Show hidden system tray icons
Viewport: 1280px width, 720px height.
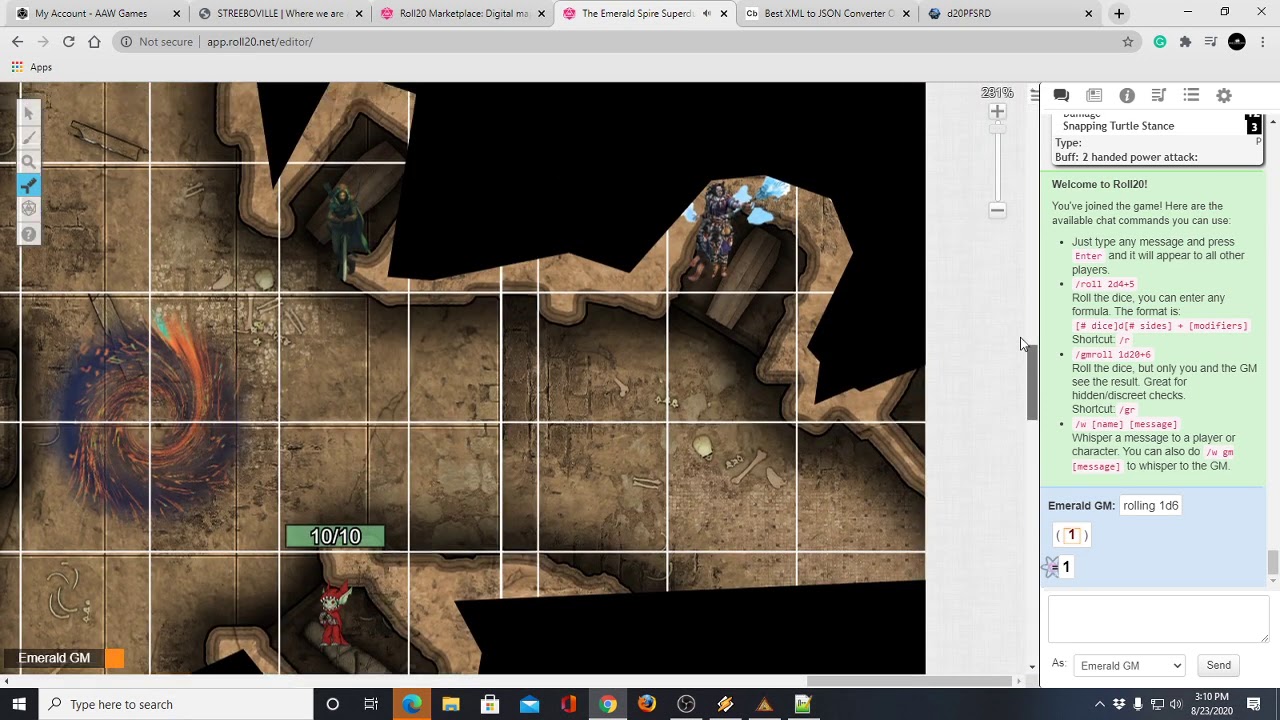(1099, 704)
